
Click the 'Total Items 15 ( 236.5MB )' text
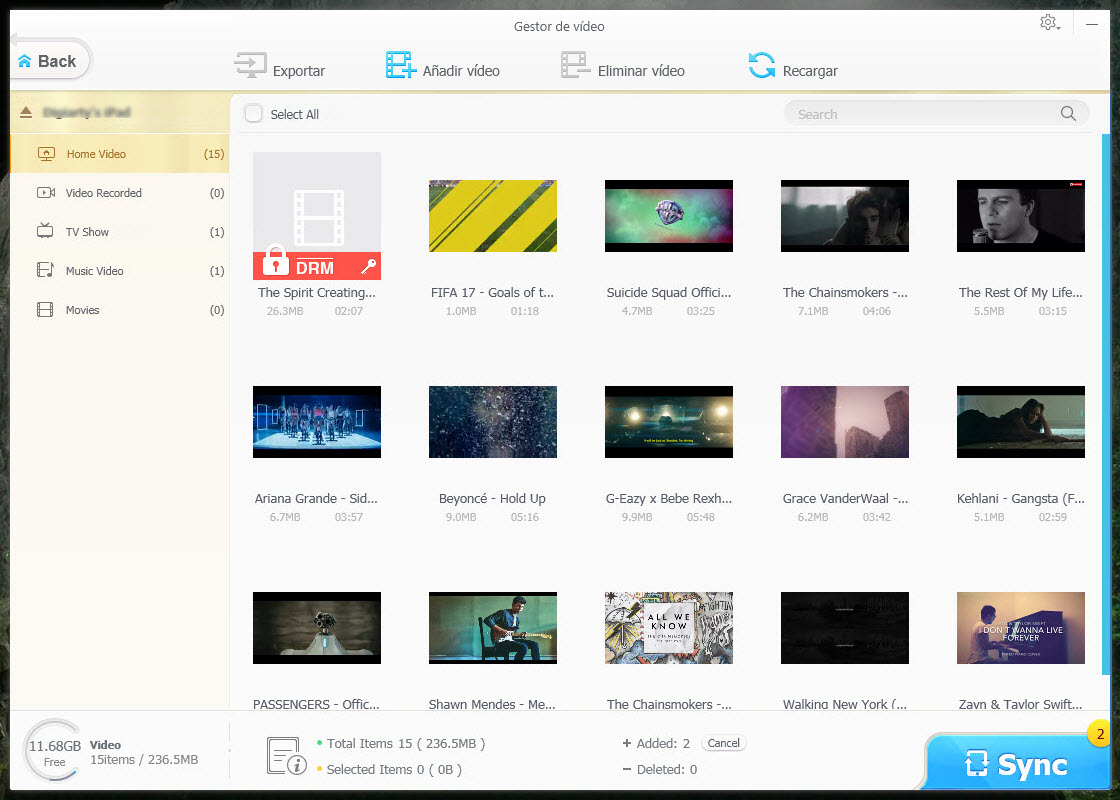[x=406, y=744]
